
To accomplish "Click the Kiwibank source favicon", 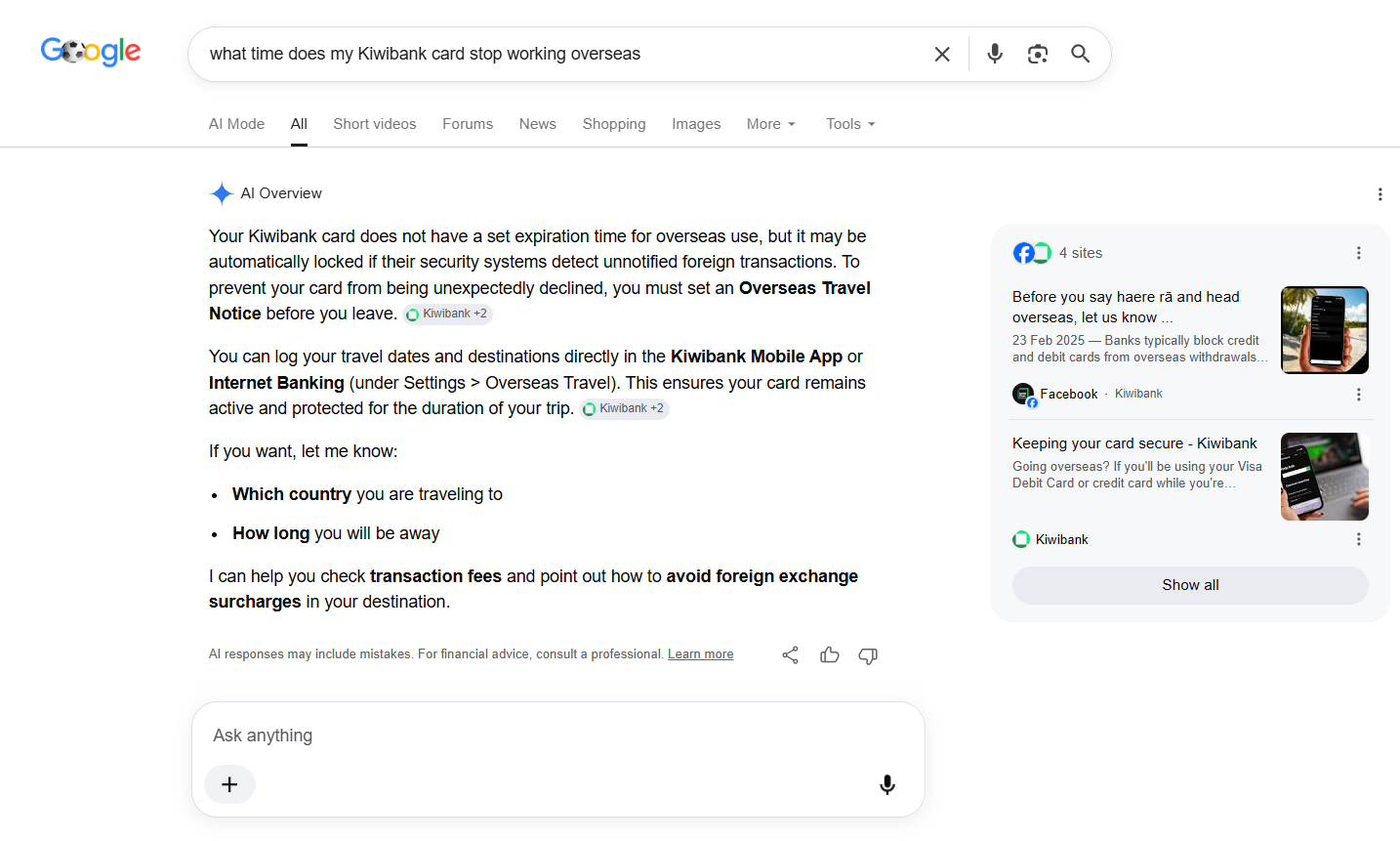I will coord(1021,539).
